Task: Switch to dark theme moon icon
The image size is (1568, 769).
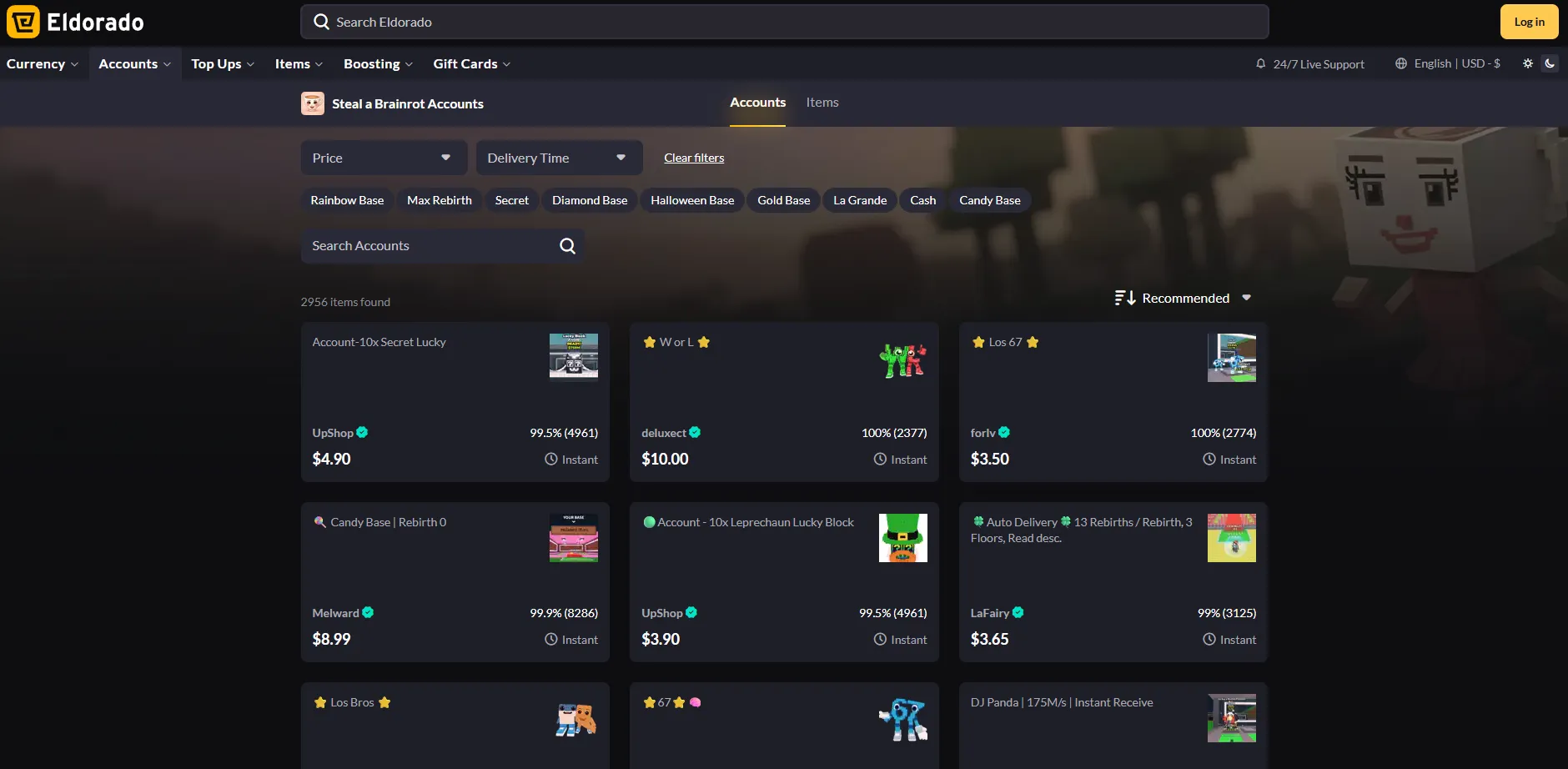Action: pyautogui.click(x=1550, y=64)
